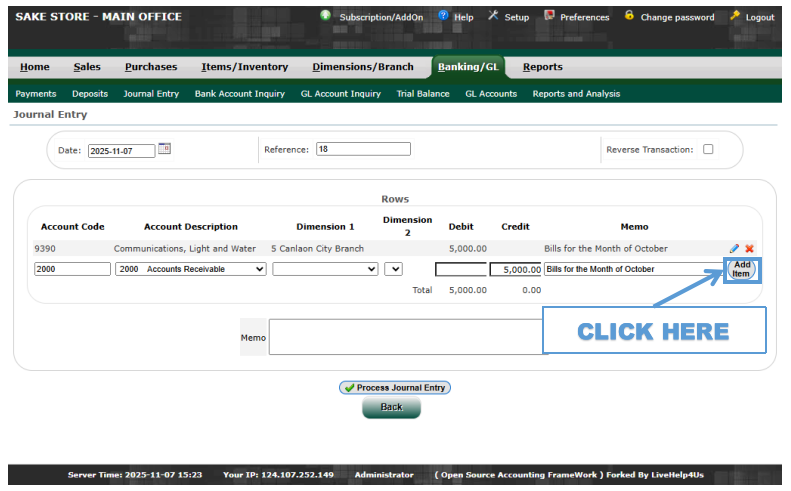
Task: Open the Dimension 2 dropdown
Action: click(393, 269)
